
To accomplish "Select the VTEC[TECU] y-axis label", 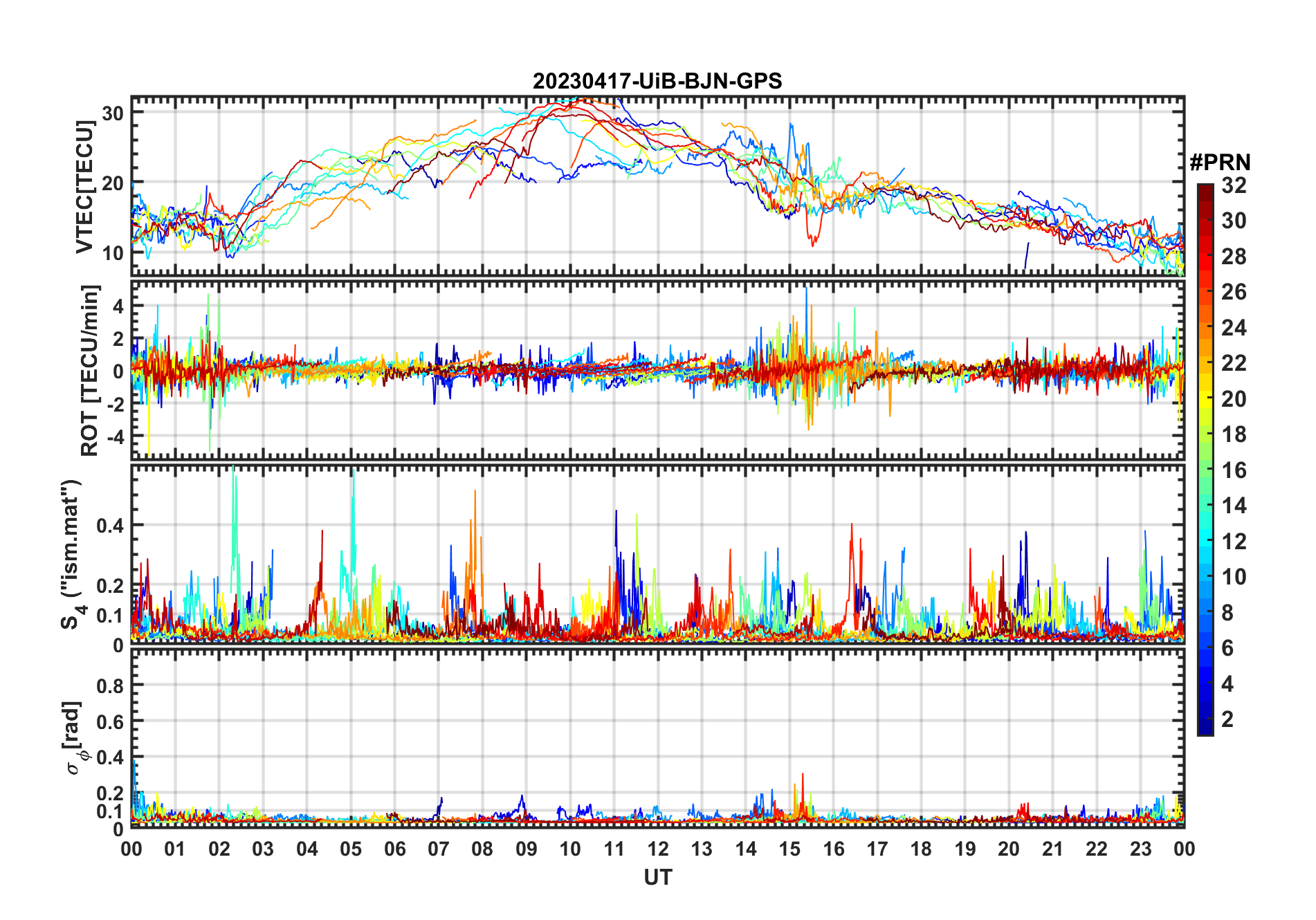I will (84, 187).
